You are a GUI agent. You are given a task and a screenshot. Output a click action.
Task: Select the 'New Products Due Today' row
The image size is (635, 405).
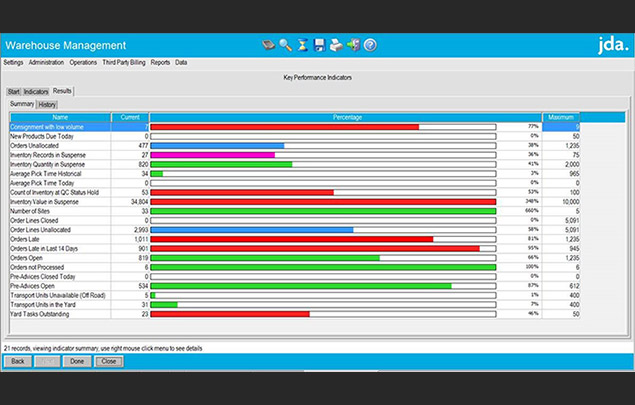tap(295, 136)
